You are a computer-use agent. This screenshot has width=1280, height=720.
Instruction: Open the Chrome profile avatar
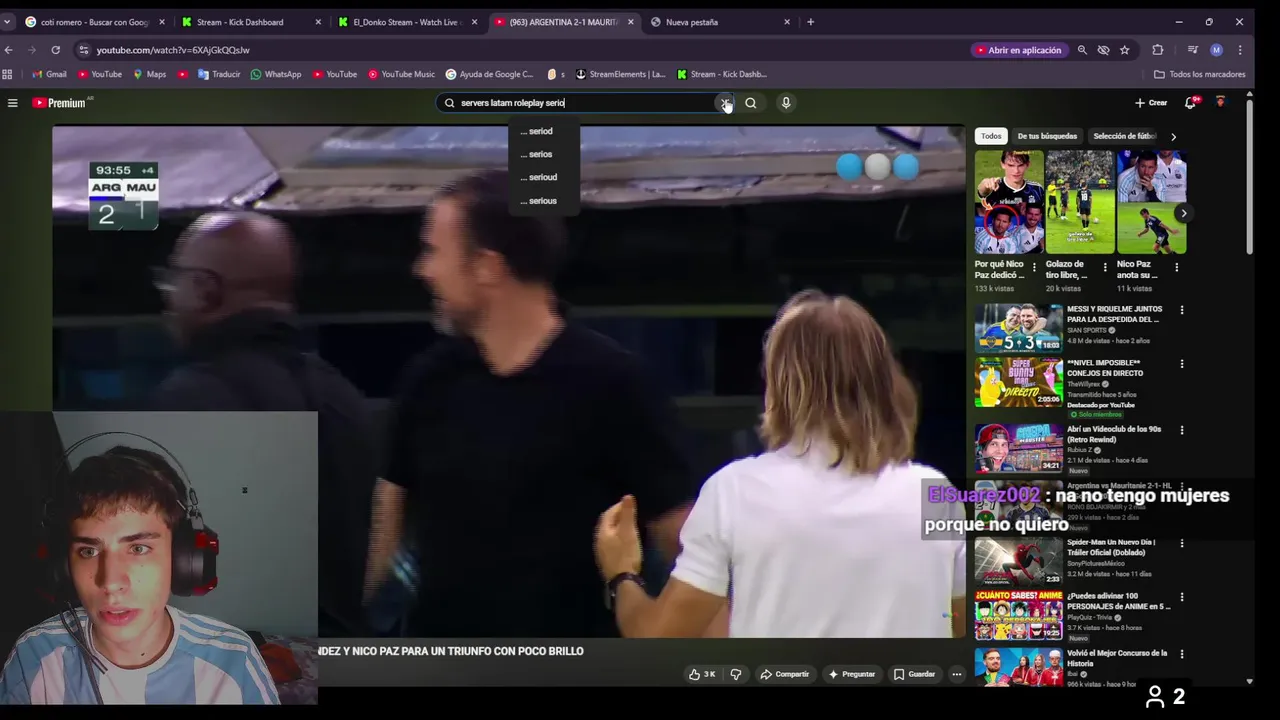pos(1216,50)
